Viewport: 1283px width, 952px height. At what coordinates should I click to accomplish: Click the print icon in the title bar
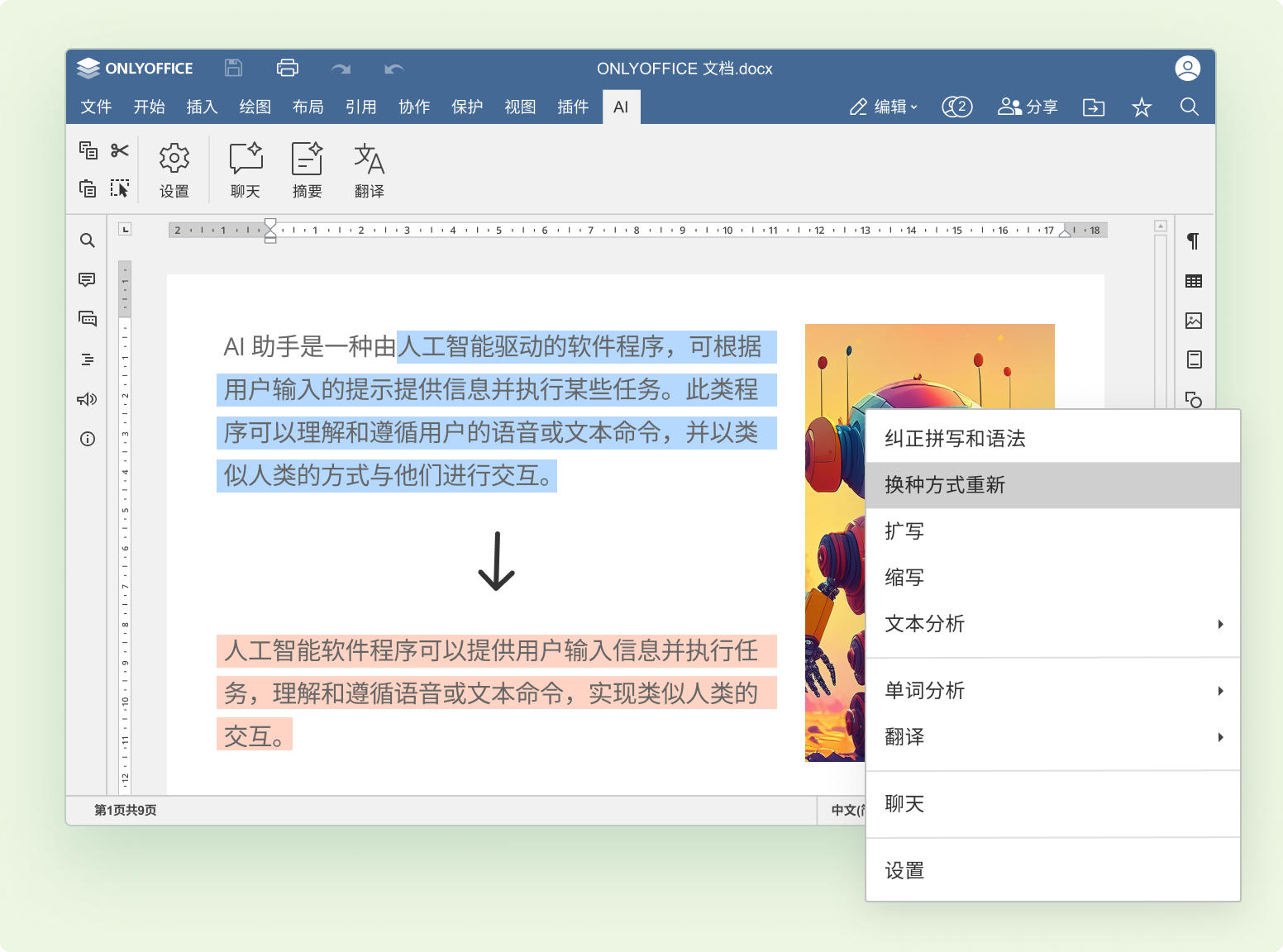tap(287, 69)
